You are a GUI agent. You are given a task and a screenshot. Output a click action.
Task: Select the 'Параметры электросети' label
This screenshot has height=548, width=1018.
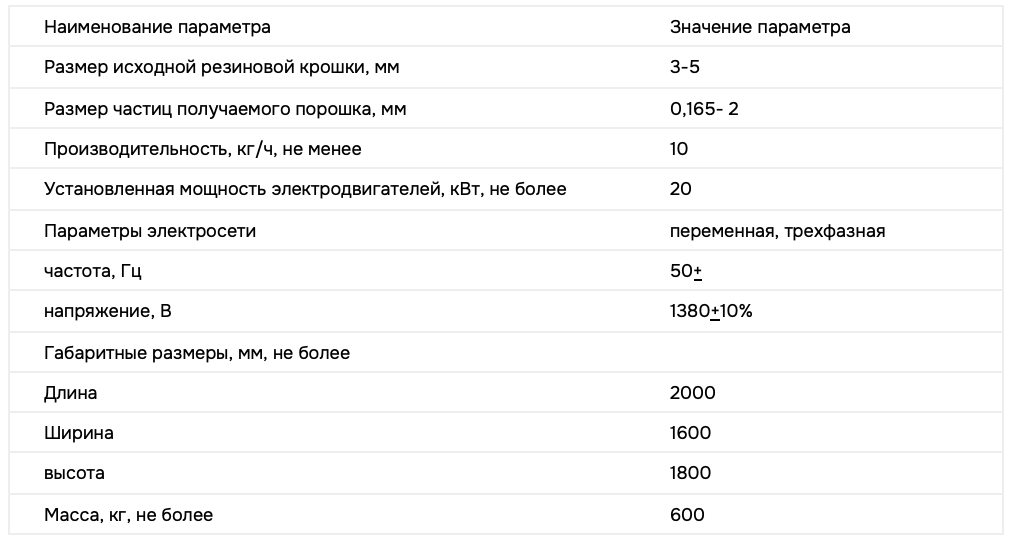coord(150,231)
